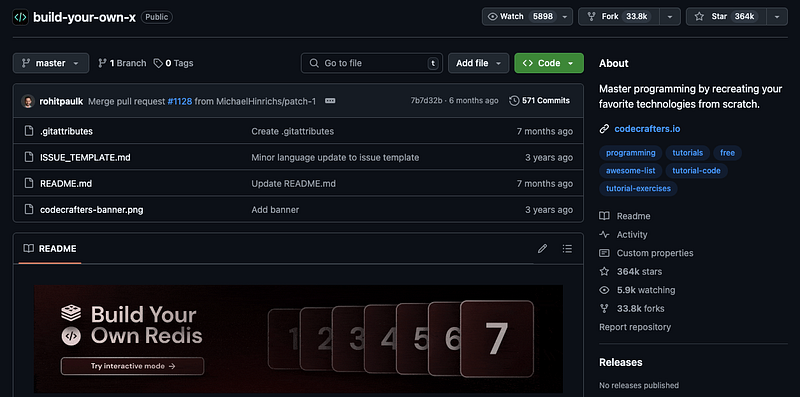The width and height of the screenshot is (800, 397).
Task: Open commit hash 7b7d32b
Action: (x=426, y=101)
